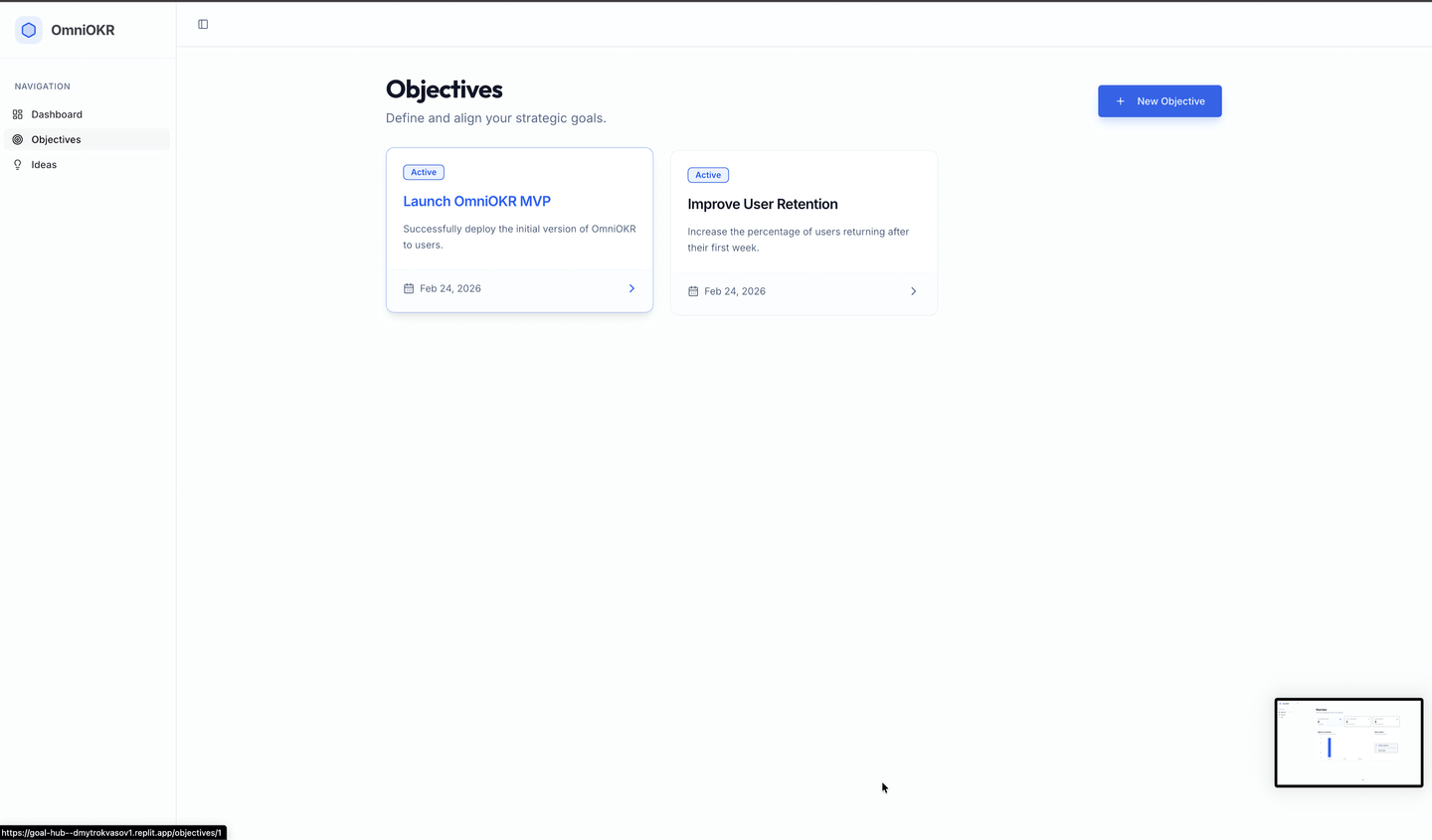Image resolution: width=1432 pixels, height=840 pixels.
Task: Click the calendar icon on Improve User Retention card
Action: 693,291
